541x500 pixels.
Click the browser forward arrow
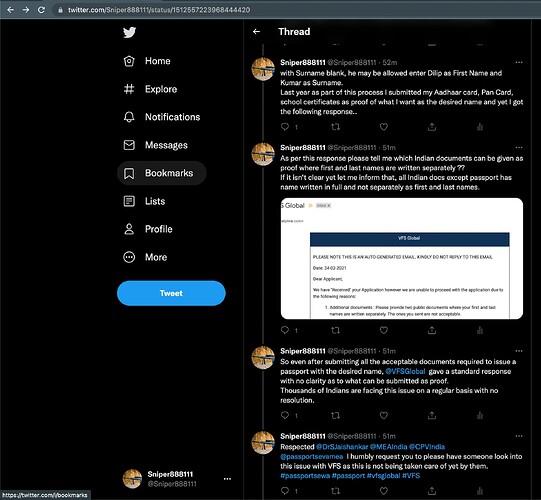[x=26, y=10]
